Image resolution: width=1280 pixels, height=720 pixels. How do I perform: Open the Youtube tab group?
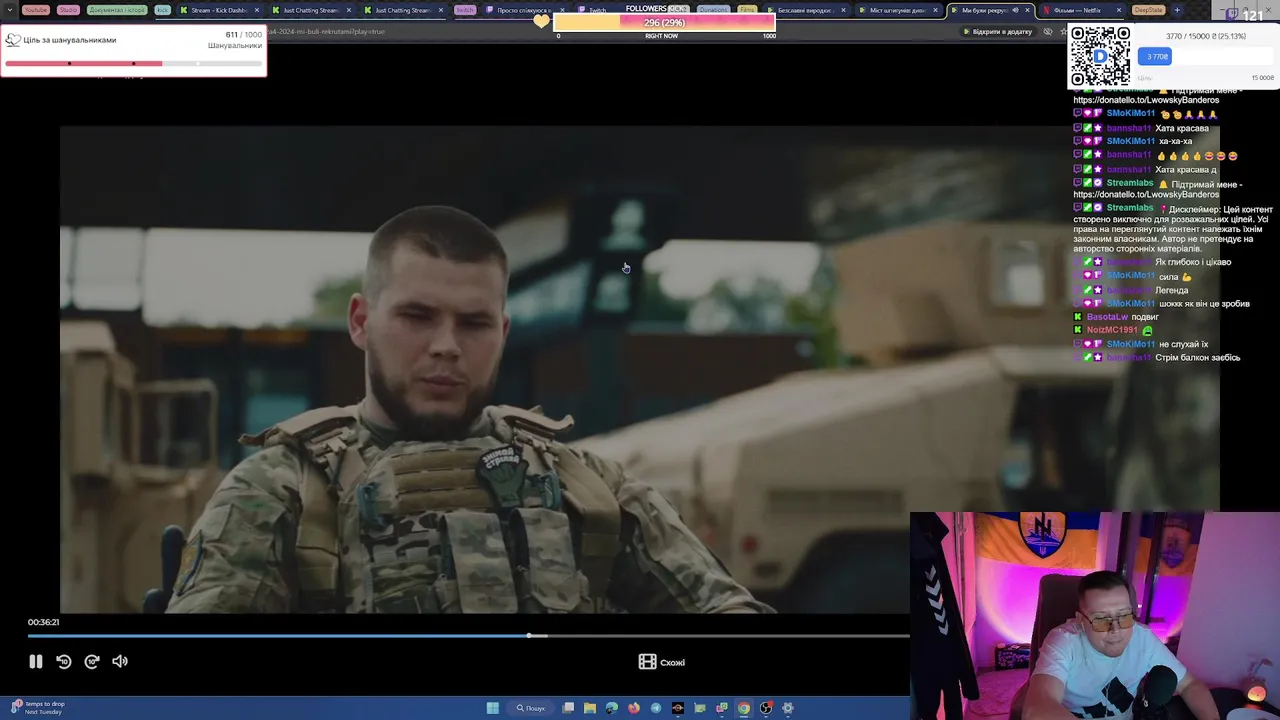pos(35,10)
